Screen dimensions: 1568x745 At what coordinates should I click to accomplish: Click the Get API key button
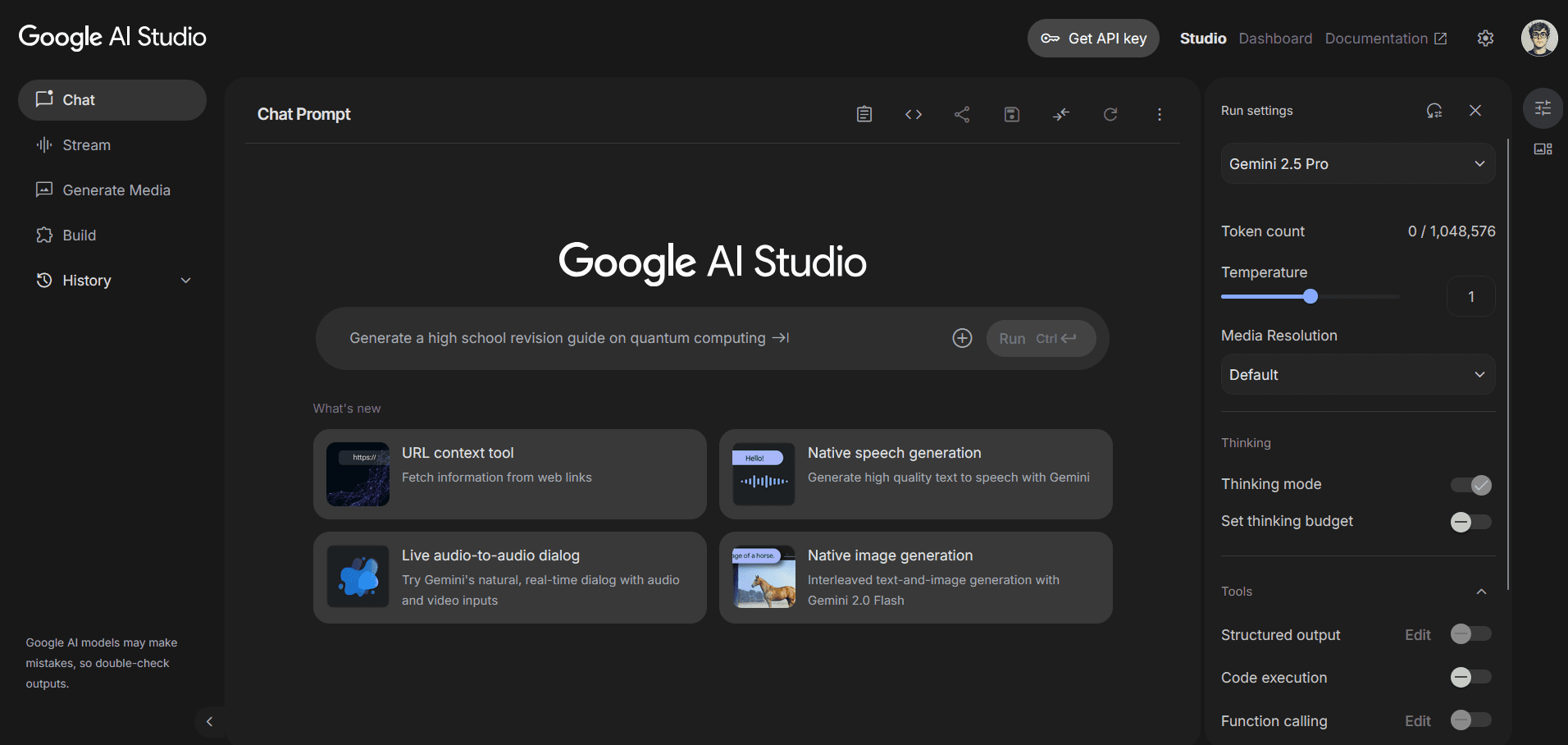[1092, 38]
